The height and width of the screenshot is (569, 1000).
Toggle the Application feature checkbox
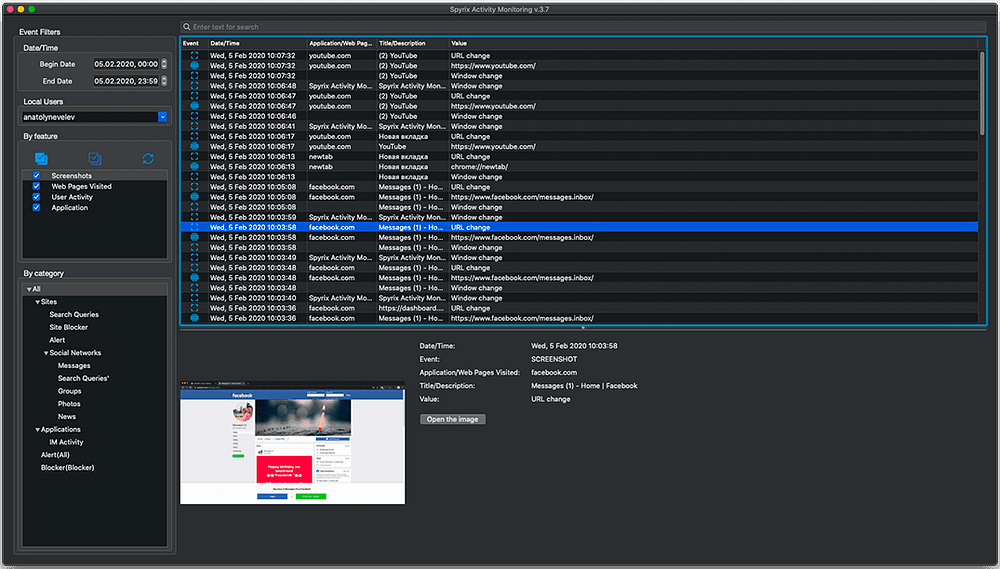[x=36, y=207]
